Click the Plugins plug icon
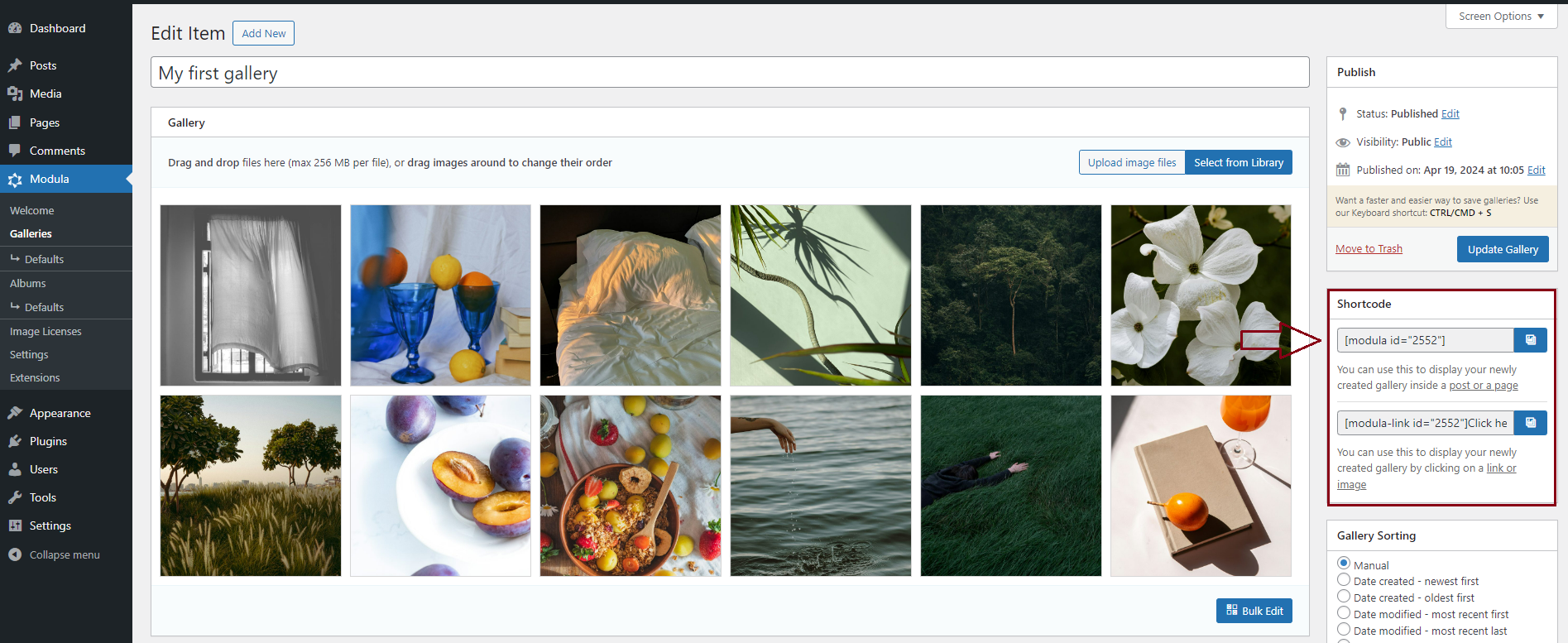 [x=15, y=442]
